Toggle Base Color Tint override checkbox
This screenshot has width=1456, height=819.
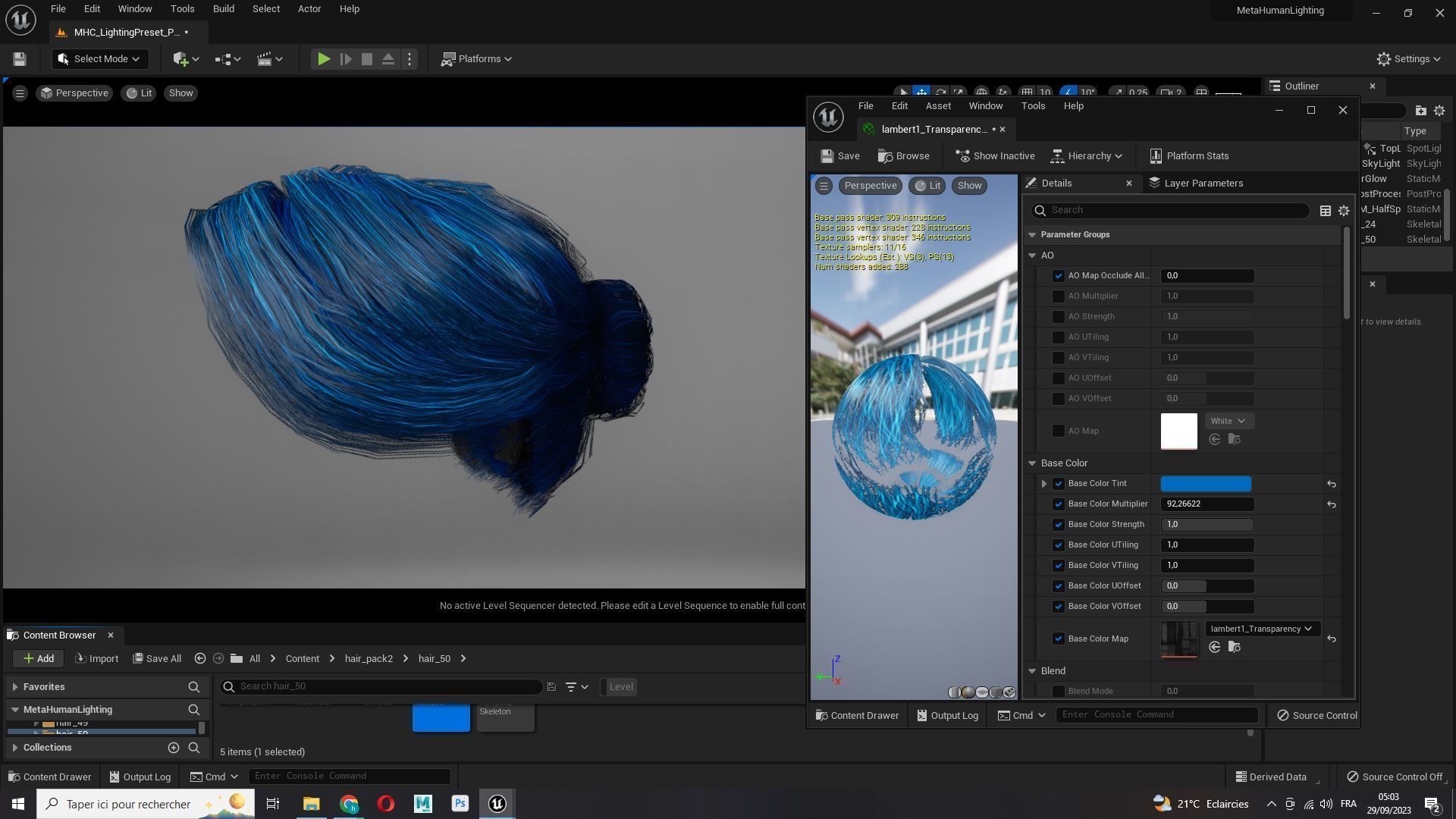pyautogui.click(x=1059, y=484)
